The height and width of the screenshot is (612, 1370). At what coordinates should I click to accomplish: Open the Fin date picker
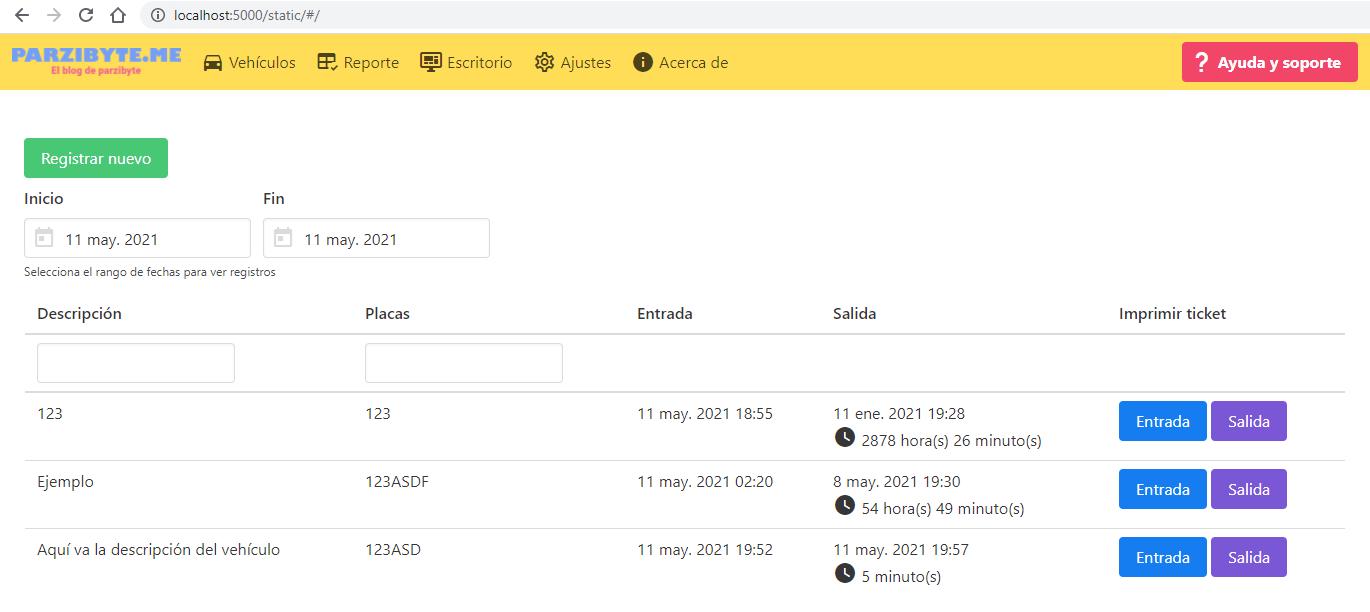[x=376, y=238]
